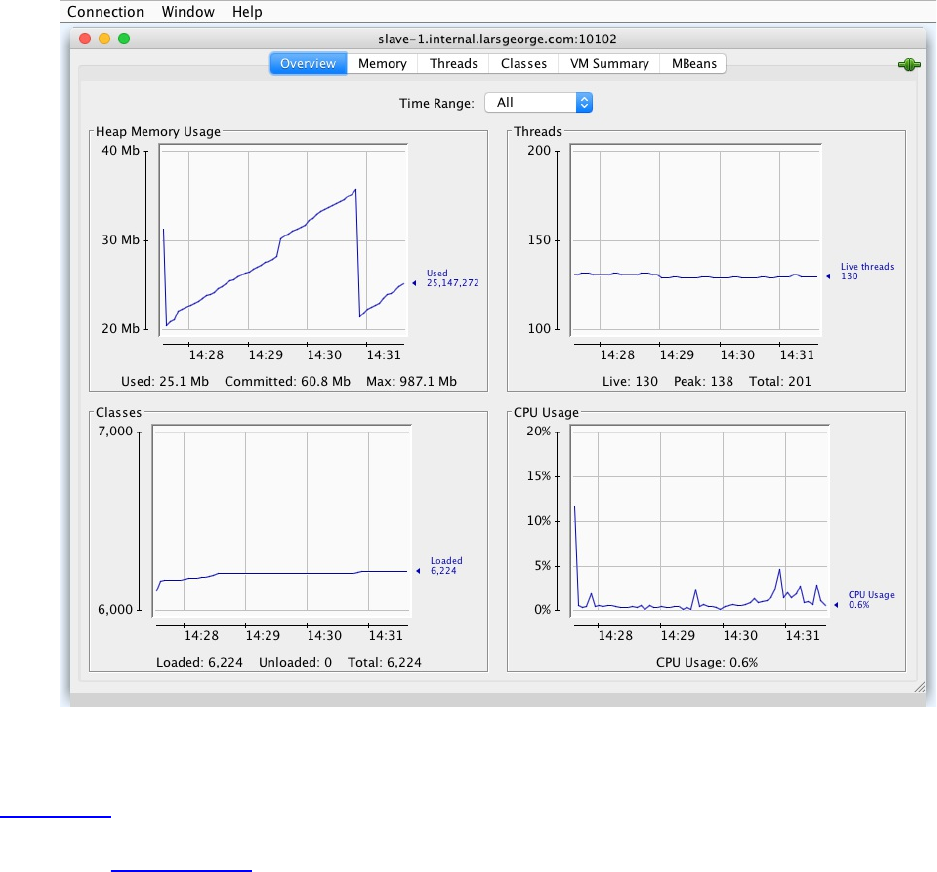This screenshot has height=872, width=937.
Task: Click the Time Range blue arrow stepper
Action: (x=584, y=103)
